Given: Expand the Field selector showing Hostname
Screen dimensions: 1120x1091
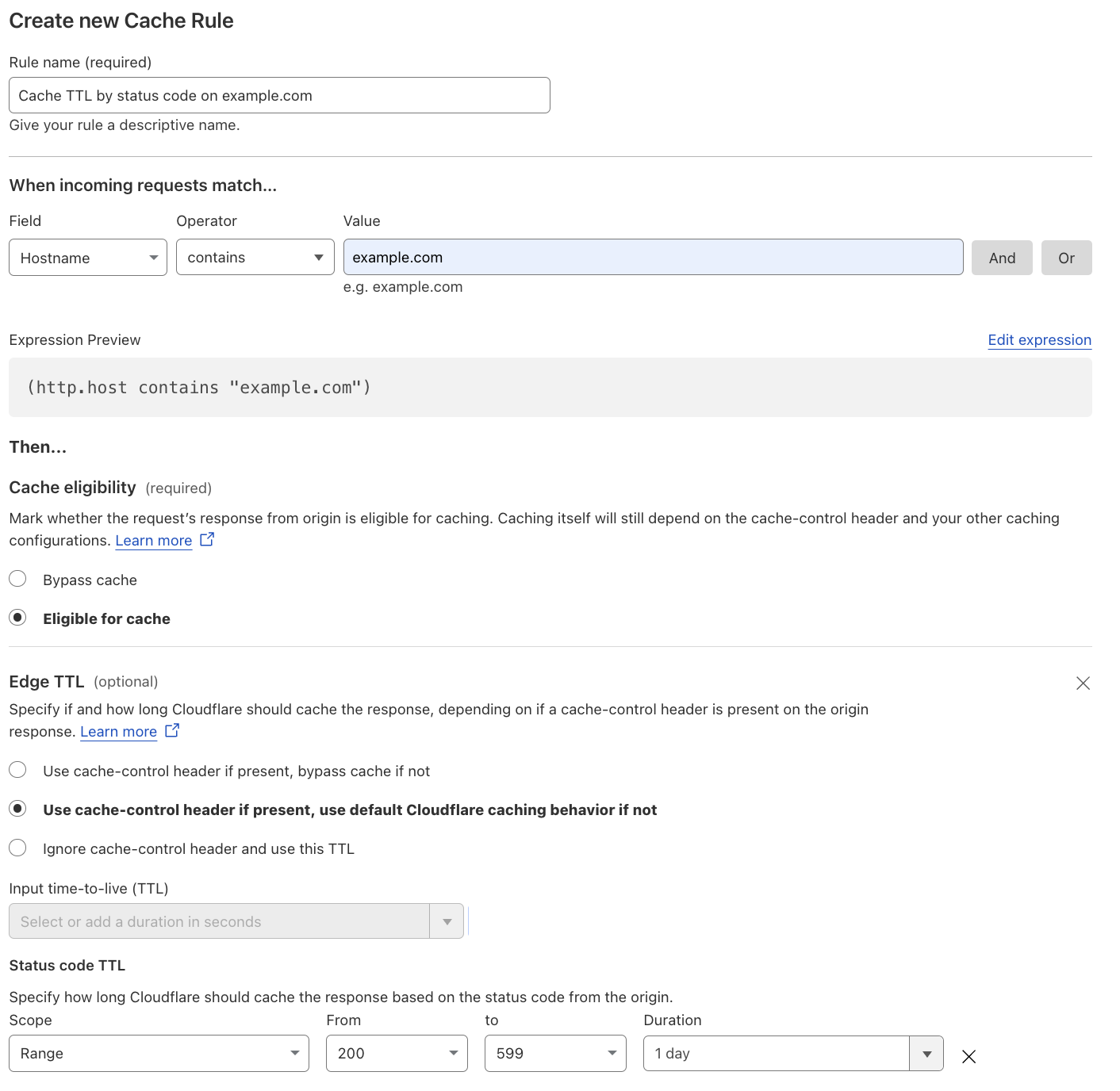Looking at the screenshot, I should [87, 257].
